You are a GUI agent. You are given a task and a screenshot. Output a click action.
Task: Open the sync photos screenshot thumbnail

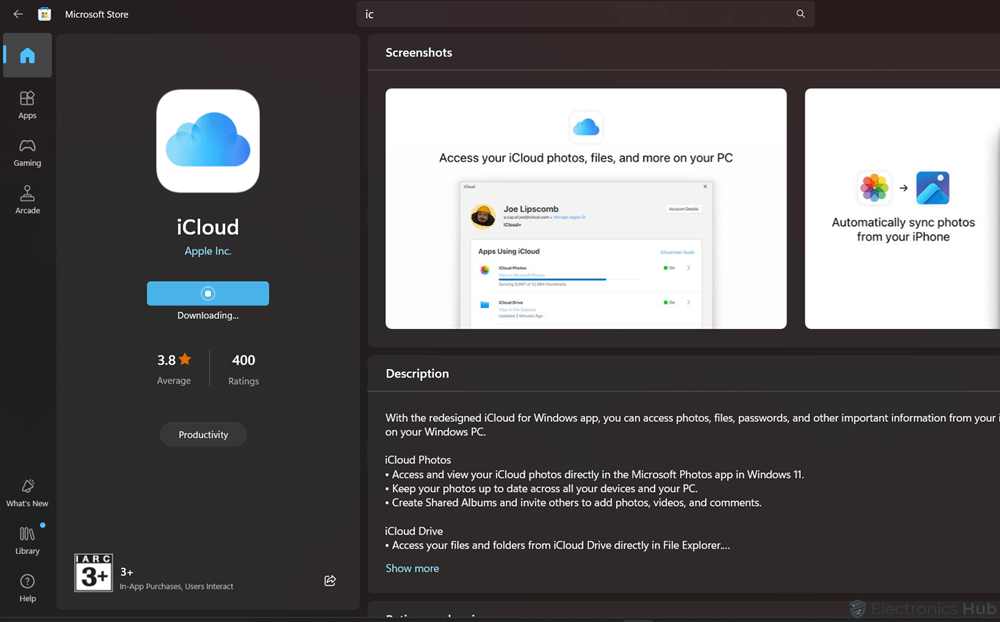point(902,208)
